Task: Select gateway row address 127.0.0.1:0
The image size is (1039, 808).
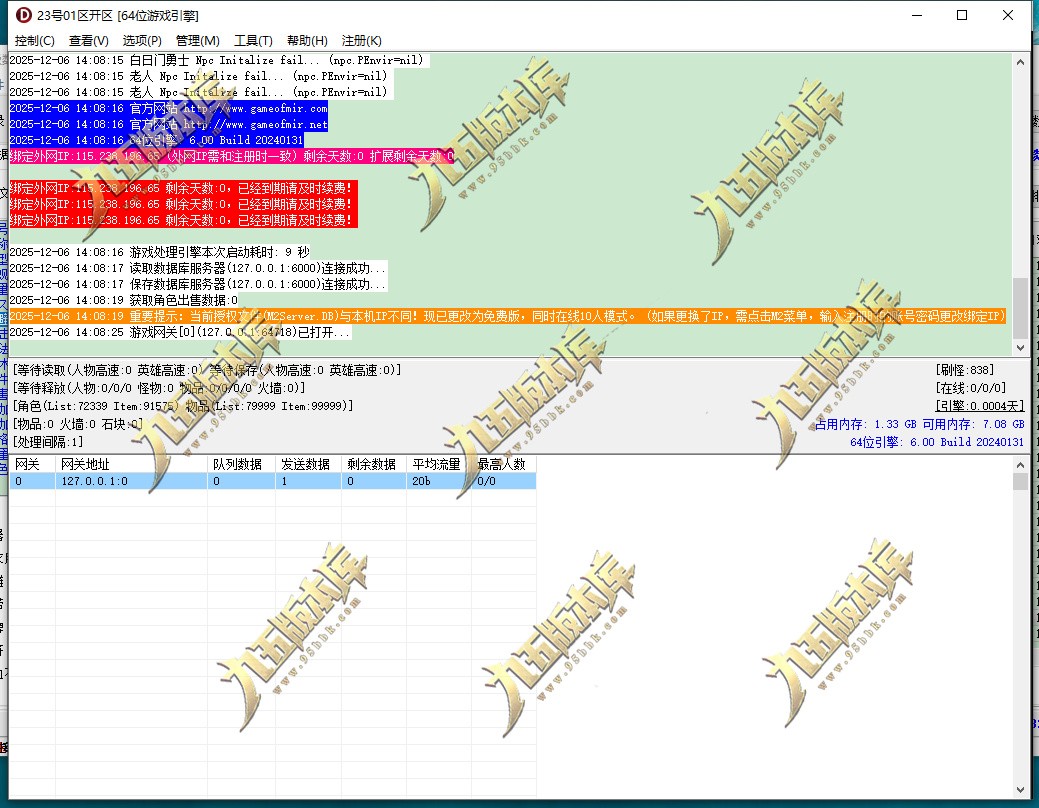Action: click(95, 481)
